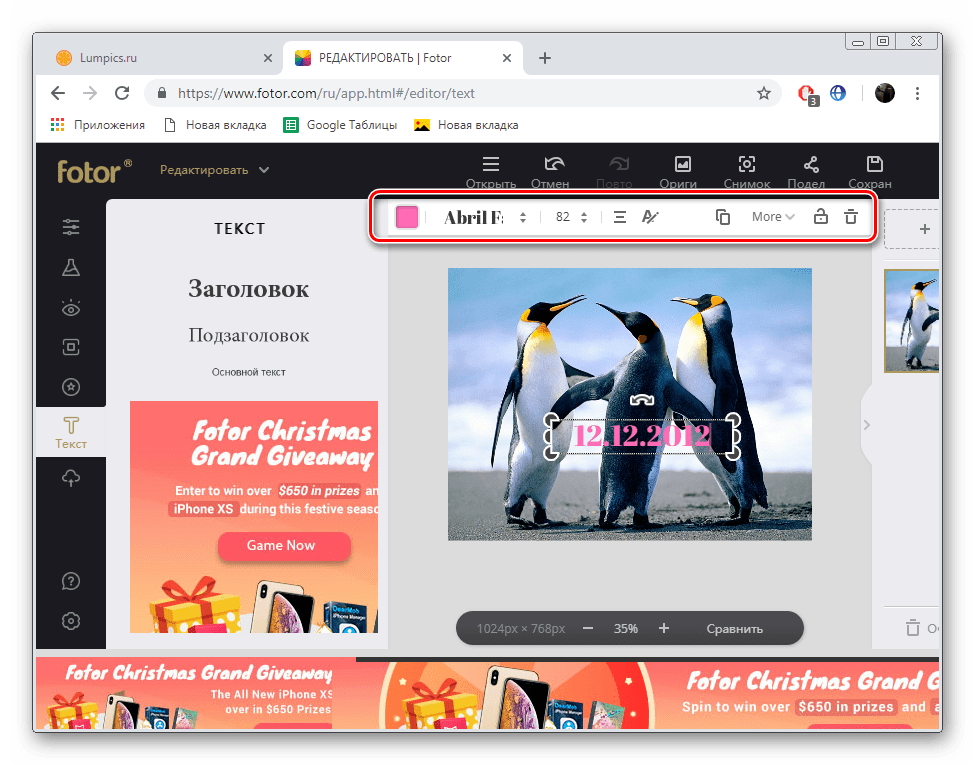Image resolution: width=975 pixels, height=765 pixels.
Task: Add a Заголовок heading text
Action: (248, 289)
